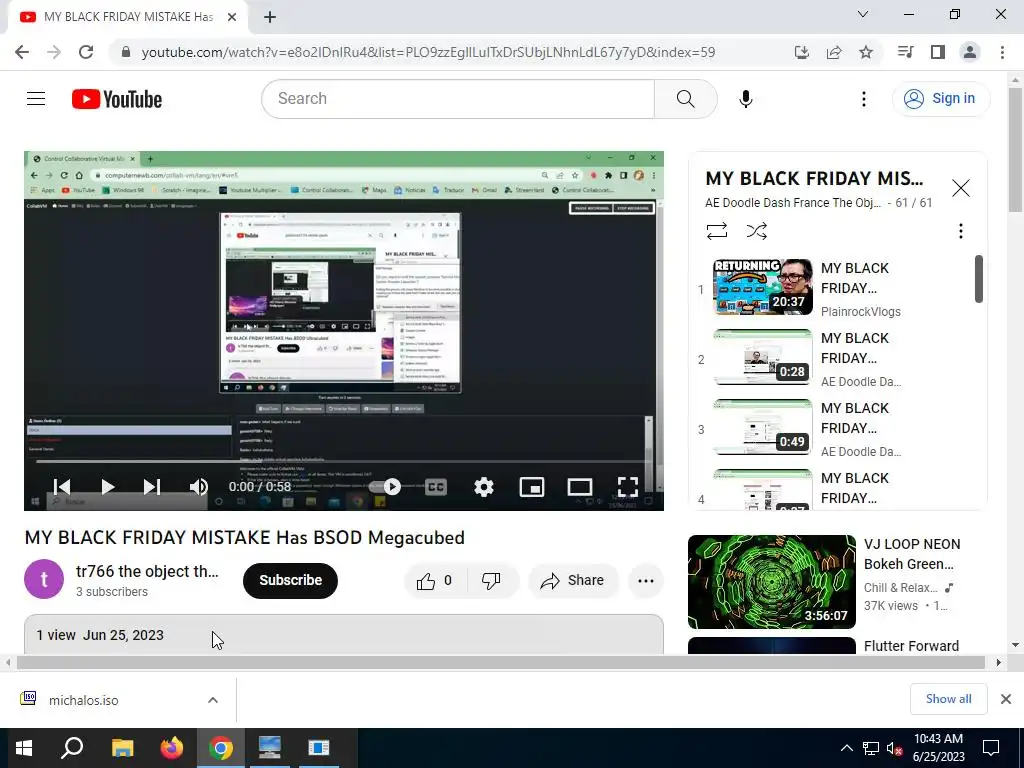
Task: Show hidden system tray icons
Action: click(846, 748)
